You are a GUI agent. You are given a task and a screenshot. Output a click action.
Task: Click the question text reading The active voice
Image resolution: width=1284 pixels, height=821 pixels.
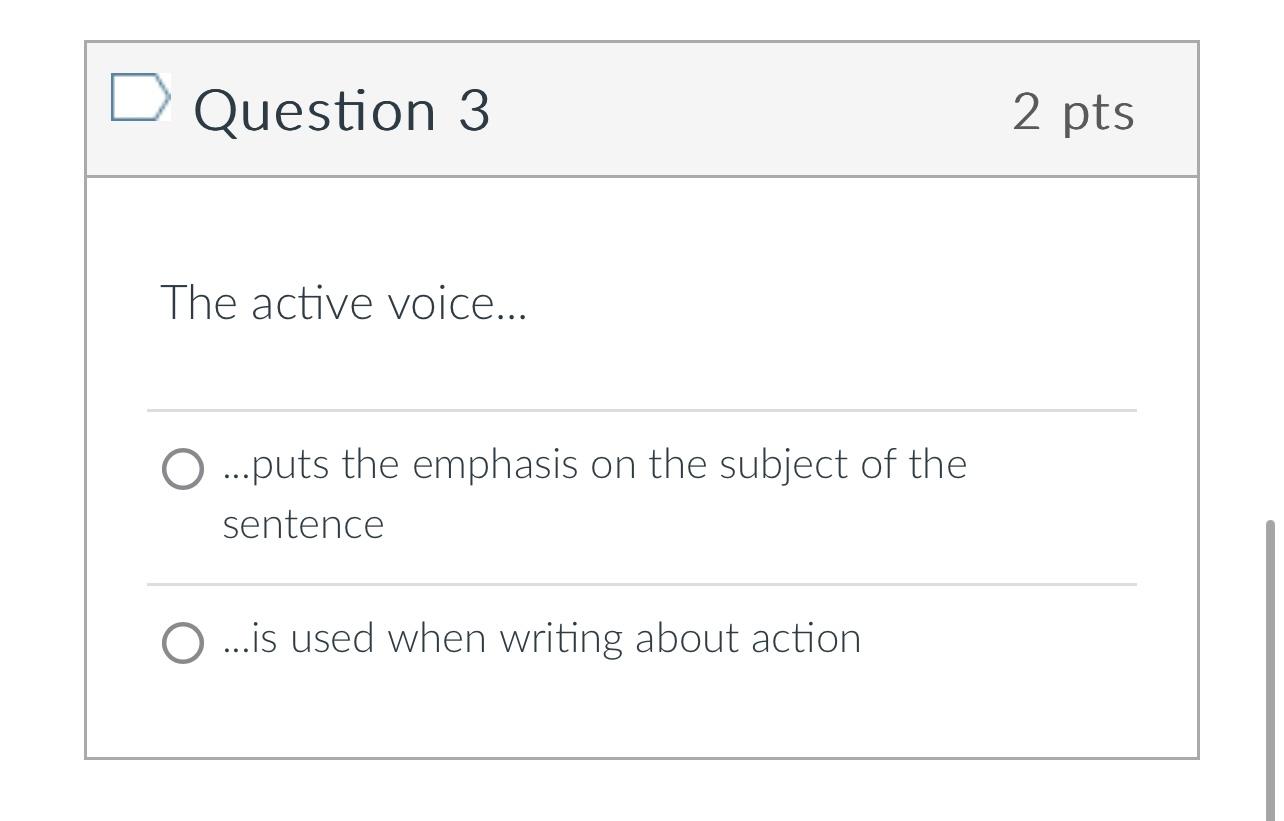coord(343,302)
